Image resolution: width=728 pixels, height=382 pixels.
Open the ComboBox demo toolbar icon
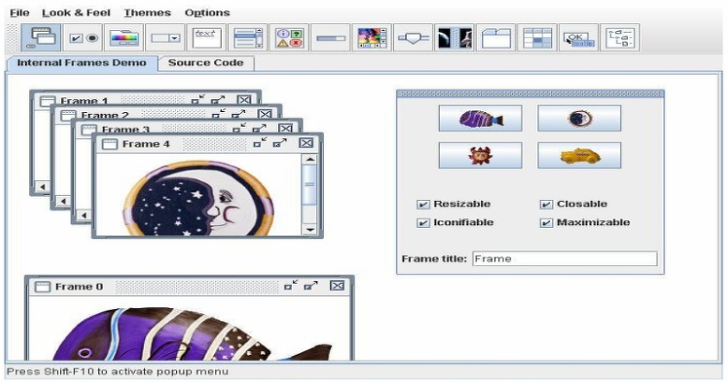pyautogui.click(x=165, y=38)
